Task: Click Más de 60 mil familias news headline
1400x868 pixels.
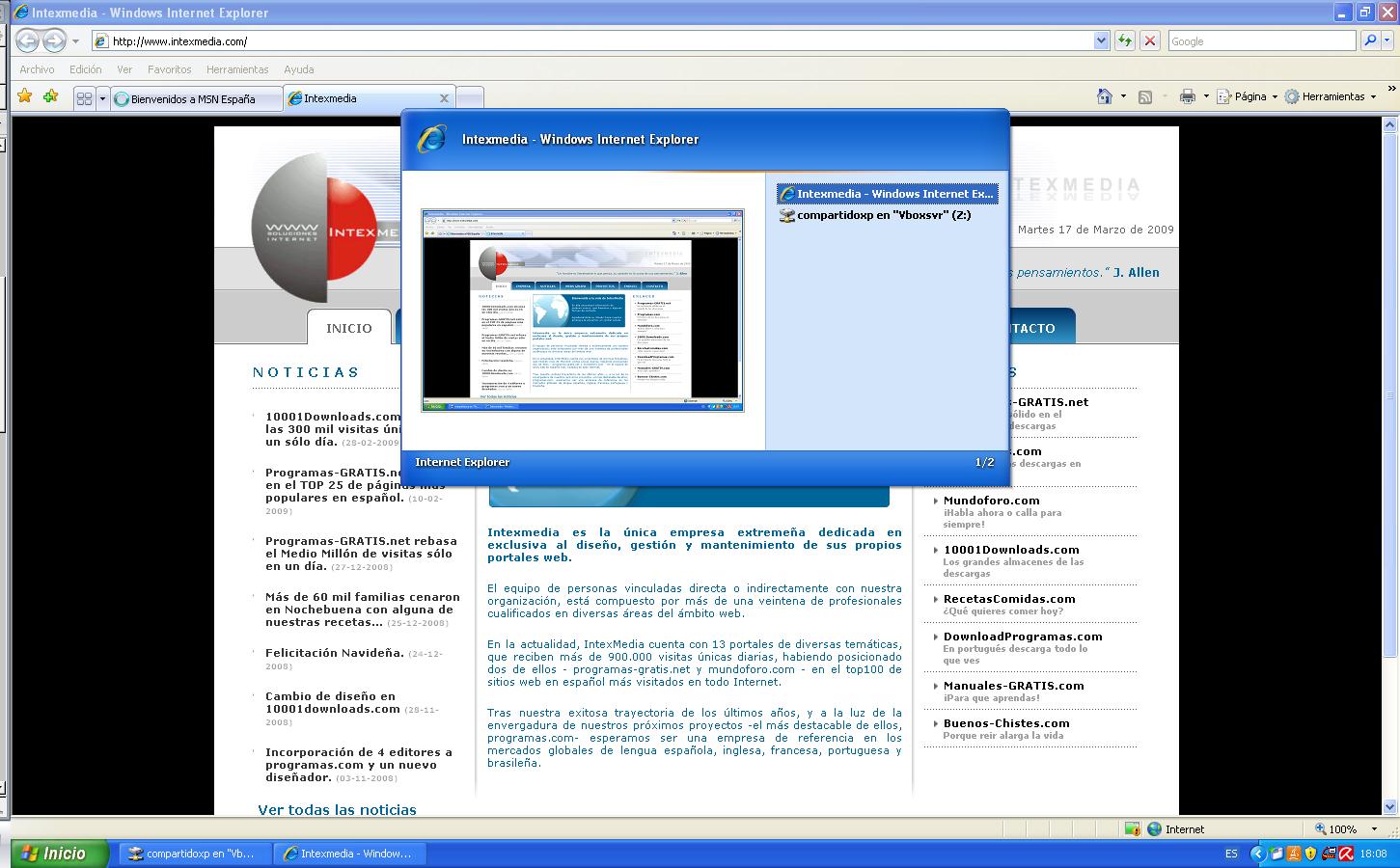Action: (363, 610)
